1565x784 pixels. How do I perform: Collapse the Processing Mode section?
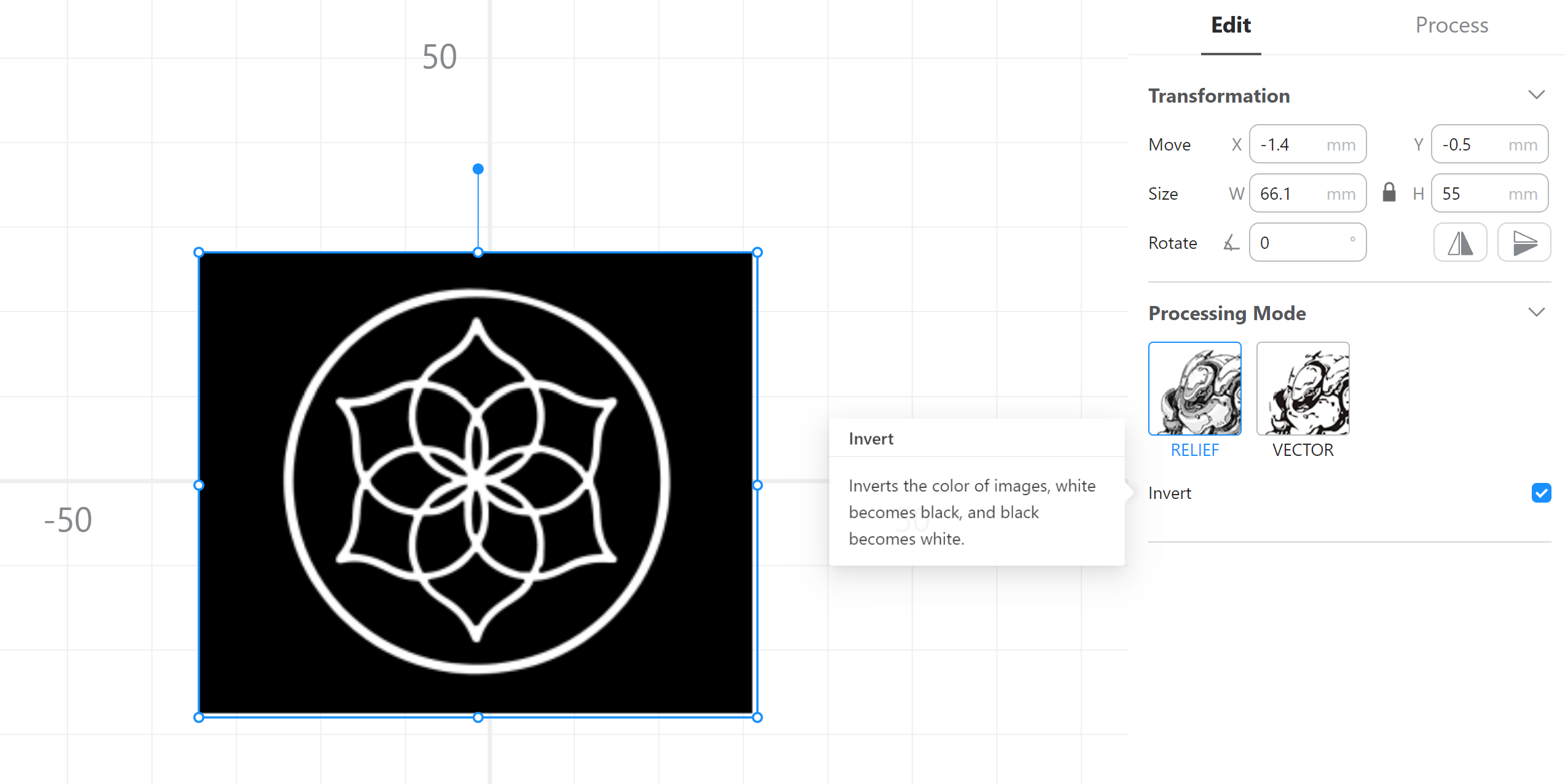coord(1536,312)
